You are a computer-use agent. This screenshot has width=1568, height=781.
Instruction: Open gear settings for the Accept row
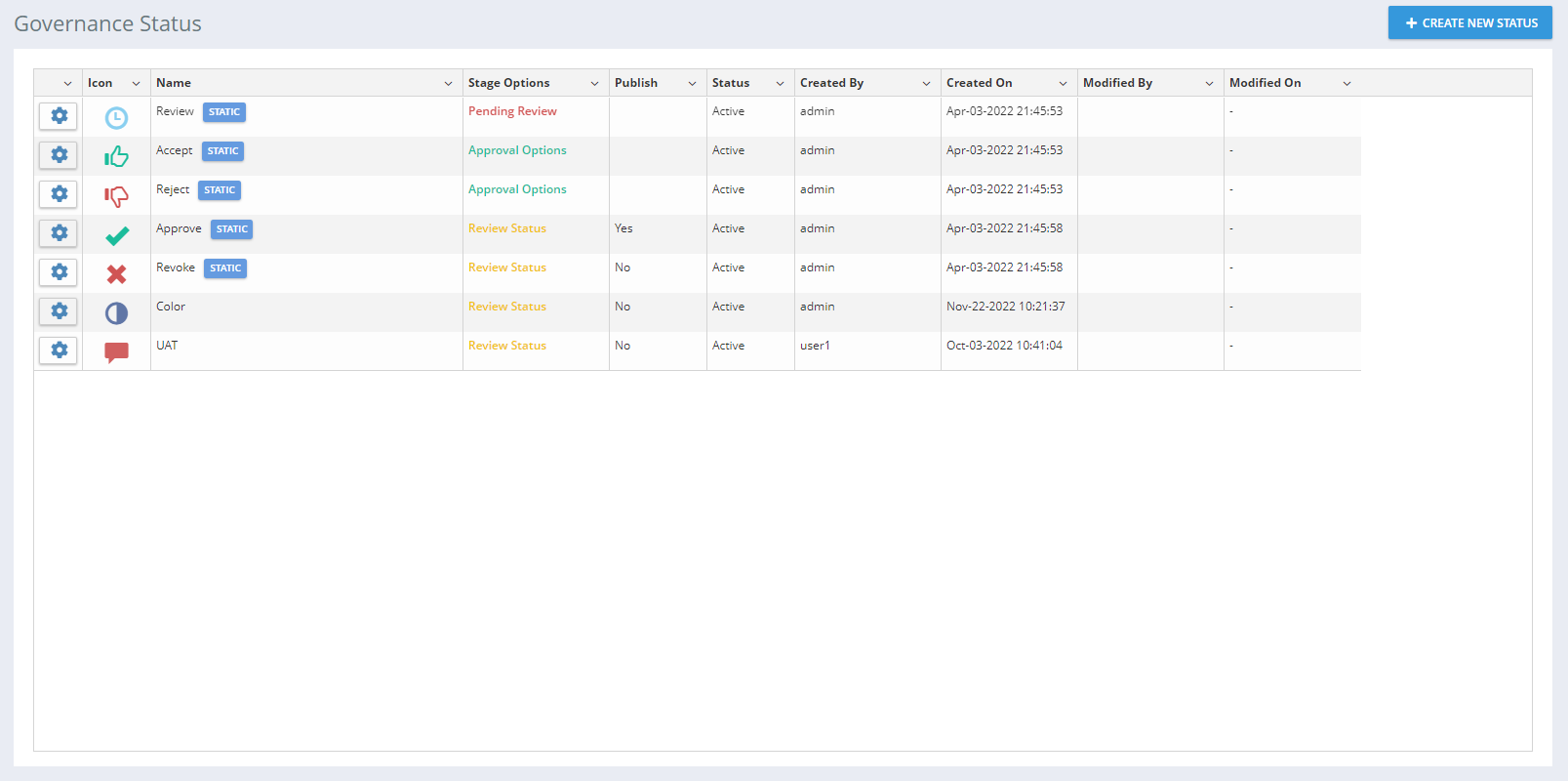coord(59,155)
